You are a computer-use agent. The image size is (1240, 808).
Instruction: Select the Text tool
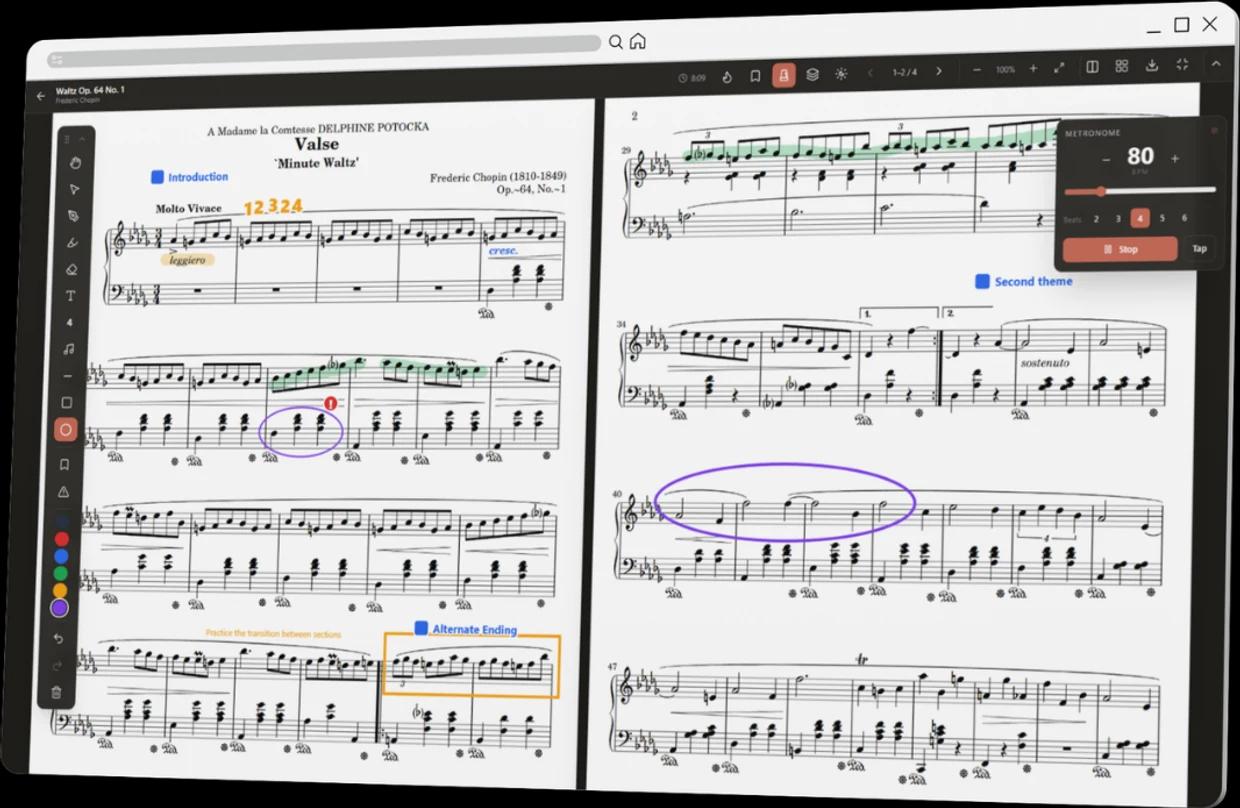(x=70, y=296)
